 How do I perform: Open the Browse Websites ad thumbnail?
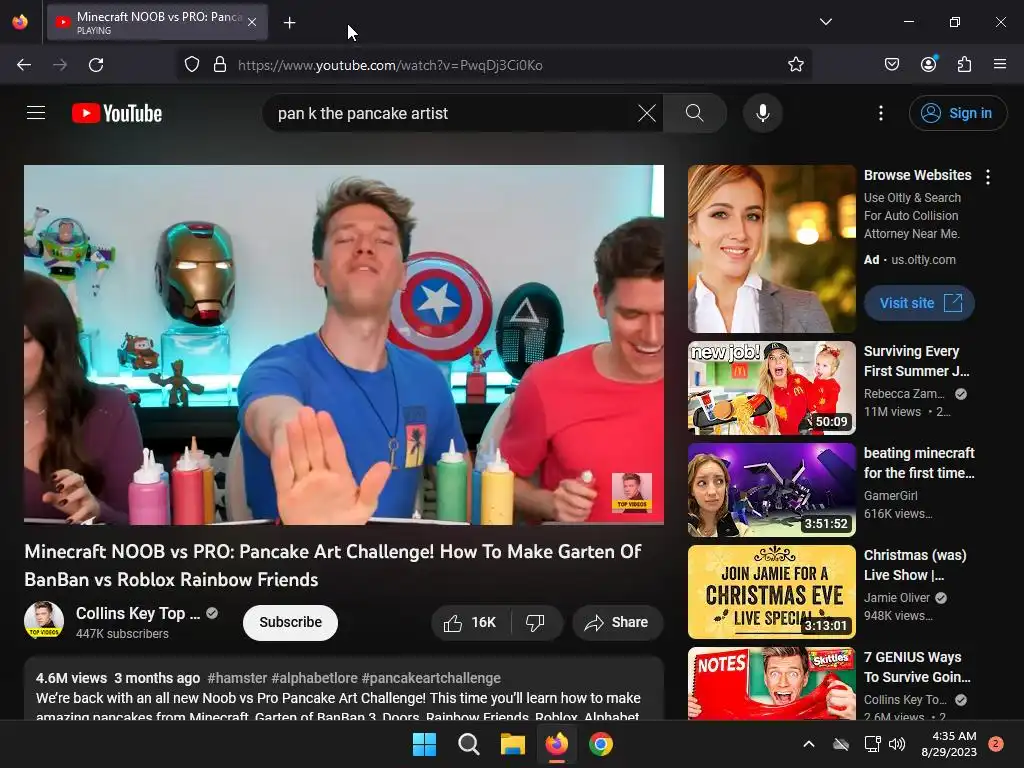(771, 248)
